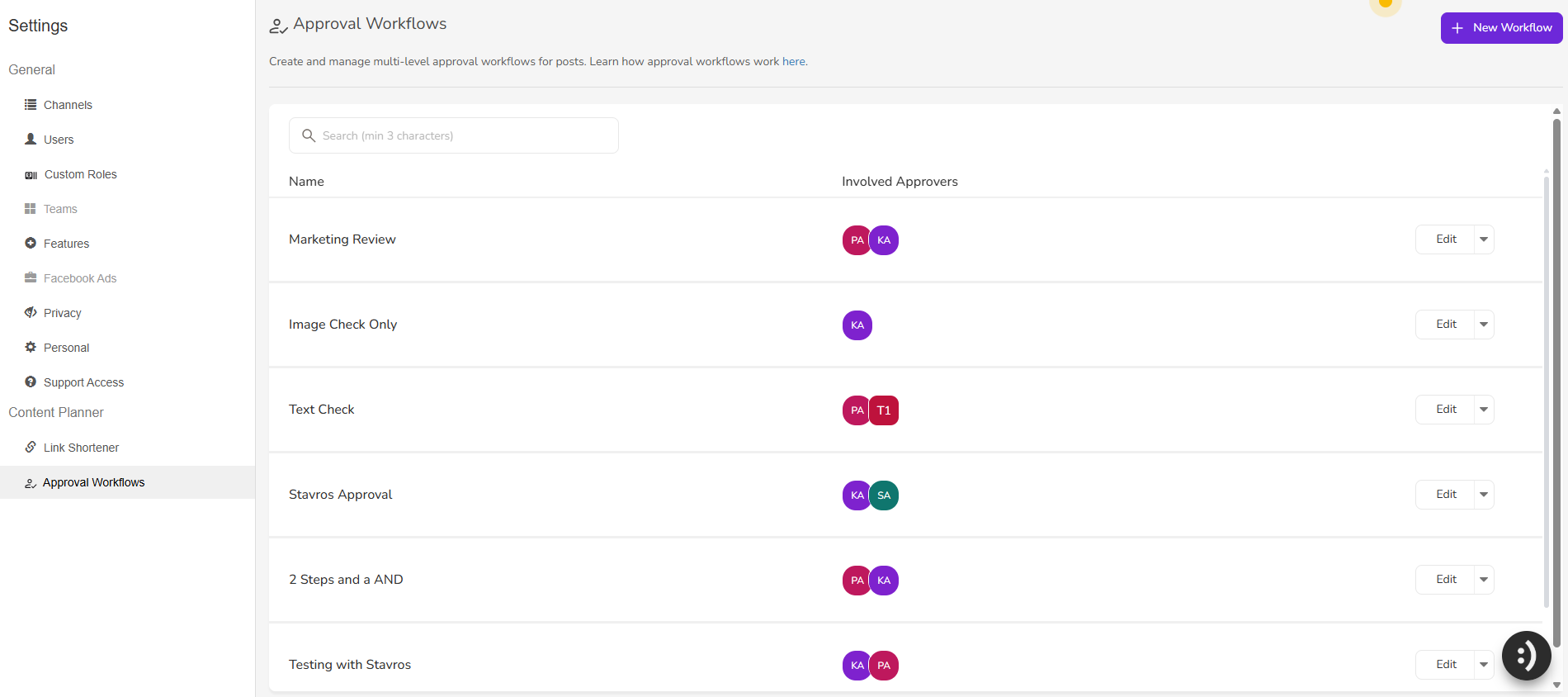The width and height of the screenshot is (1568, 697).
Task: Click the Custom Roles icon
Action: [31, 175]
